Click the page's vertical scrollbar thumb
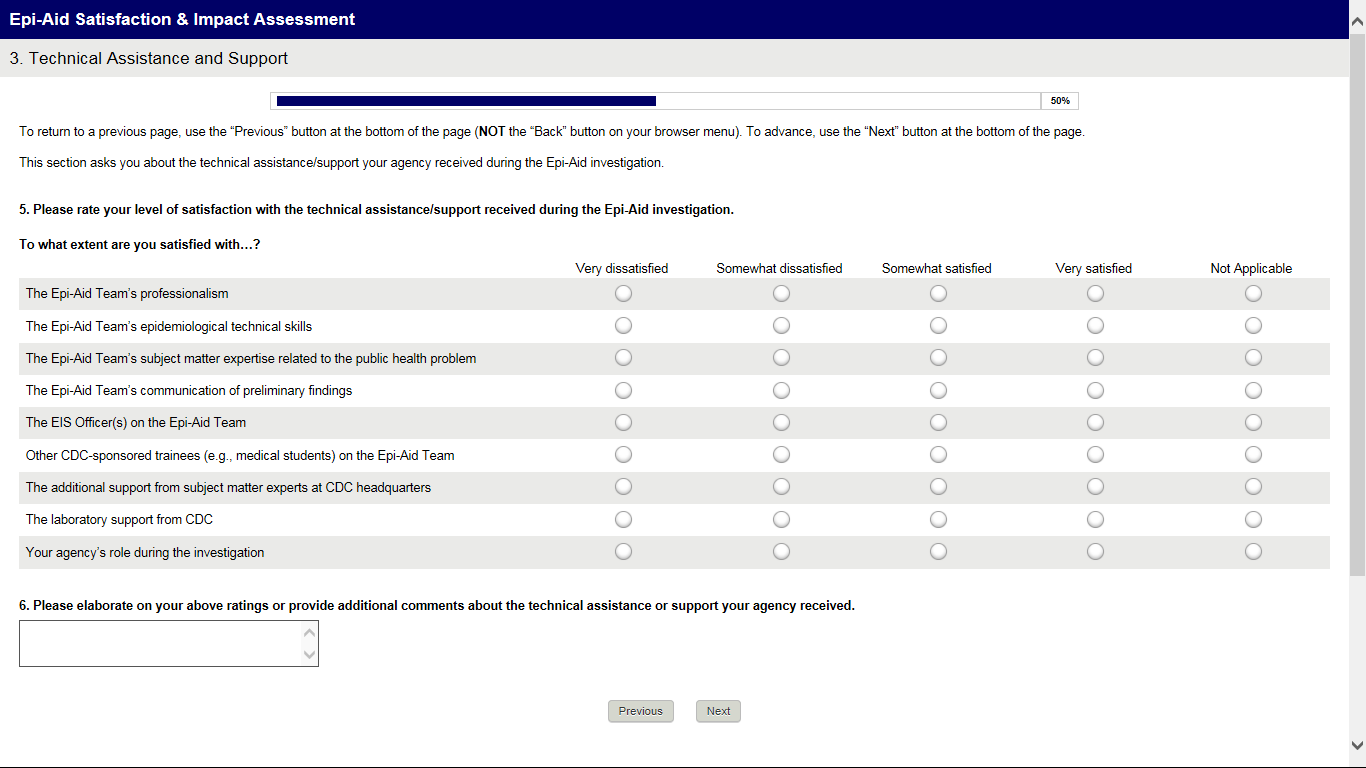Screen dimensions: 1366x768 (1357, 300)
